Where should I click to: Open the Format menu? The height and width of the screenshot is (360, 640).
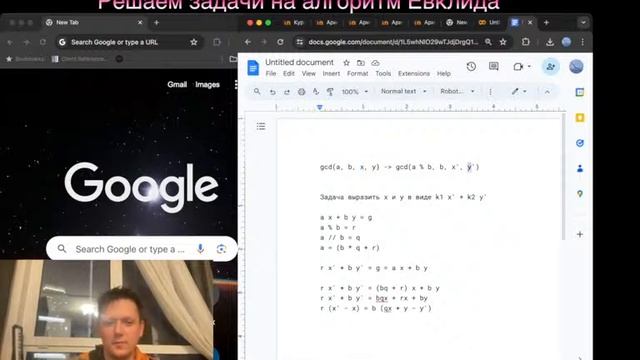[x=358, y=73]
